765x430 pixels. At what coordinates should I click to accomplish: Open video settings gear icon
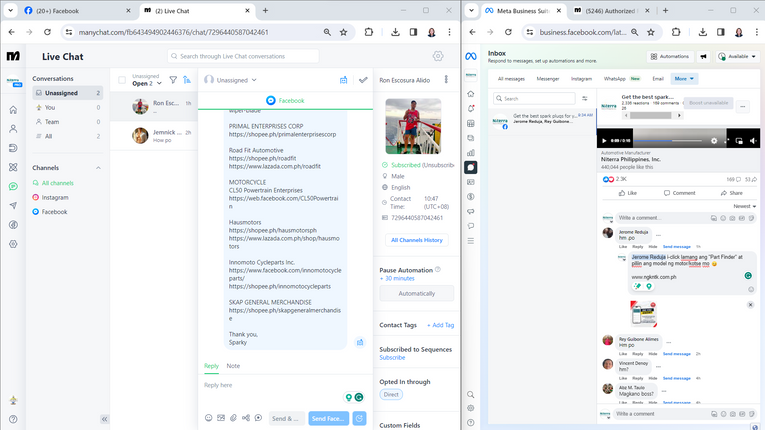point(714,141)
